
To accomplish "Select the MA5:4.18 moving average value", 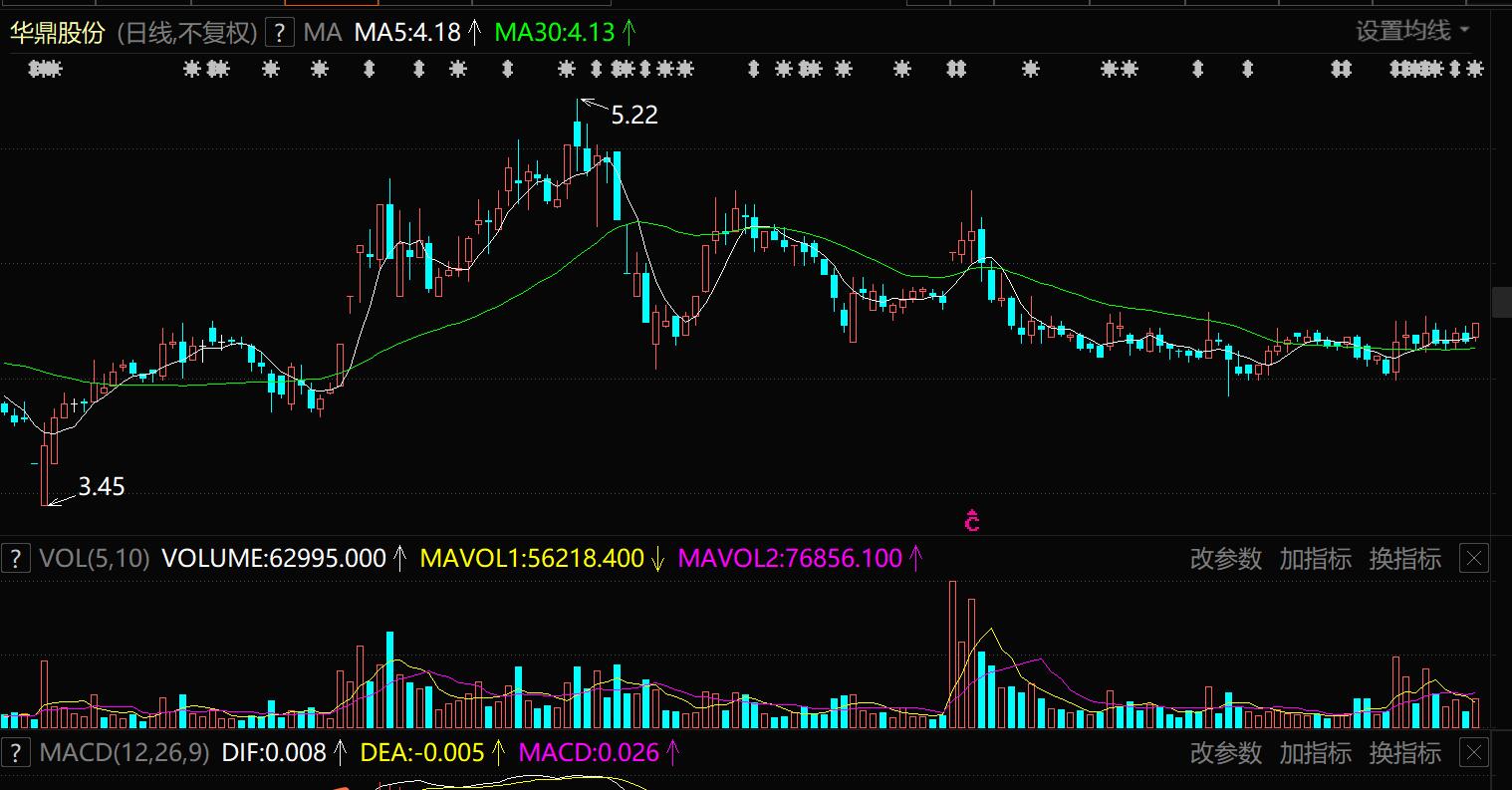I will point(407,33).
